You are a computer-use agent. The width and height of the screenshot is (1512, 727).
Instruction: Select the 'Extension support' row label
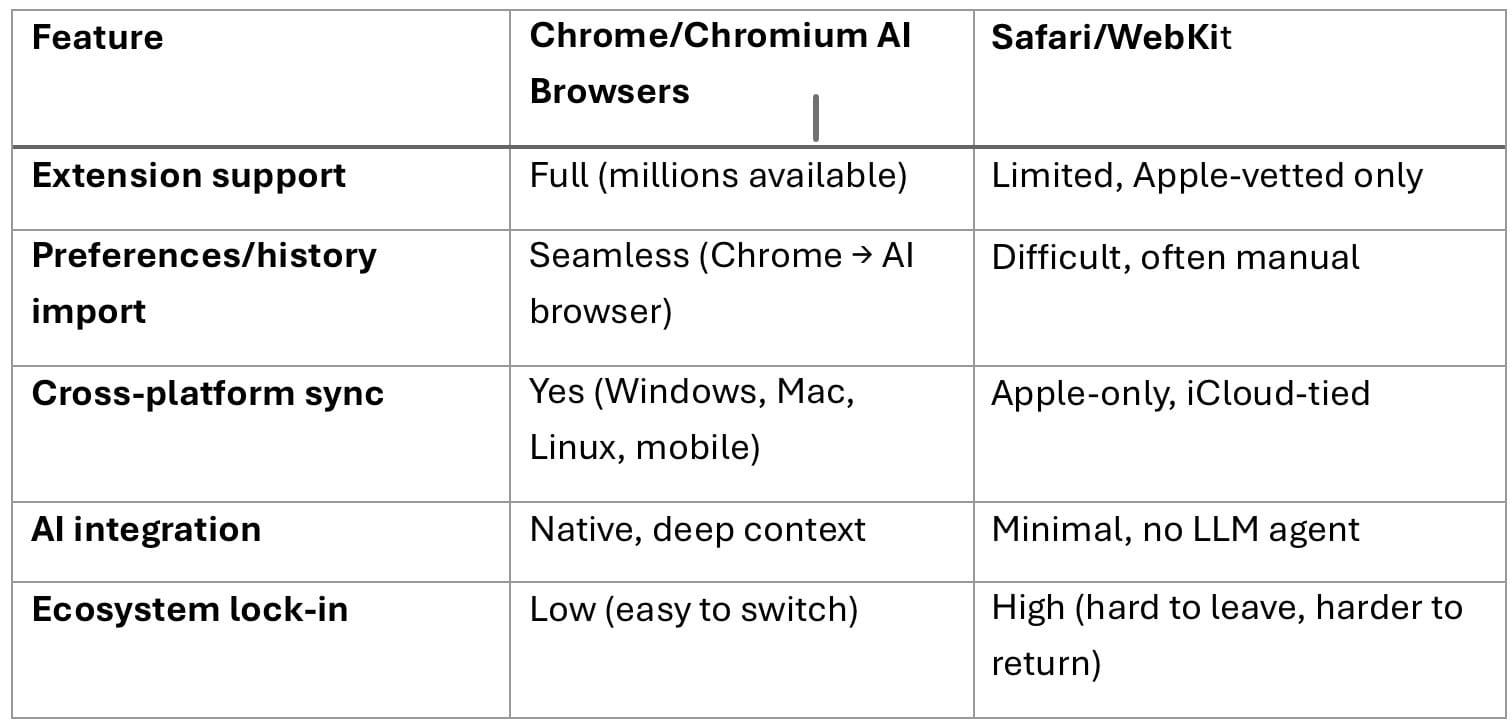tap(189, 176)
